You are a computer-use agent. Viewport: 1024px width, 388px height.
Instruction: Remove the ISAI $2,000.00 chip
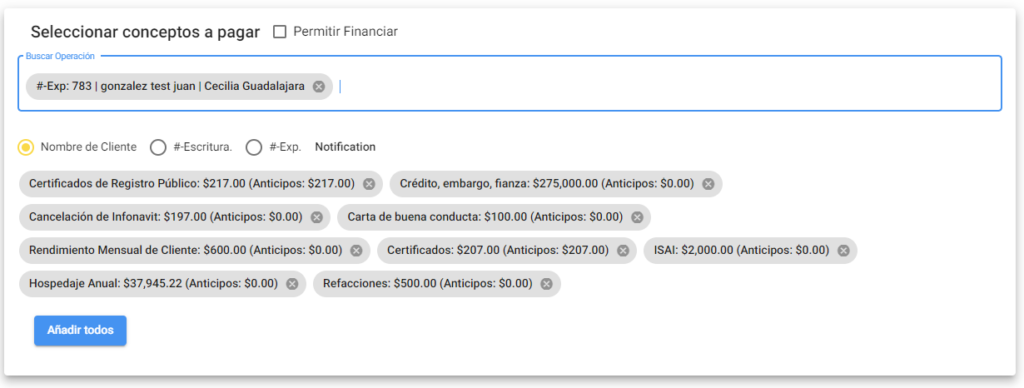pos(843,250)
